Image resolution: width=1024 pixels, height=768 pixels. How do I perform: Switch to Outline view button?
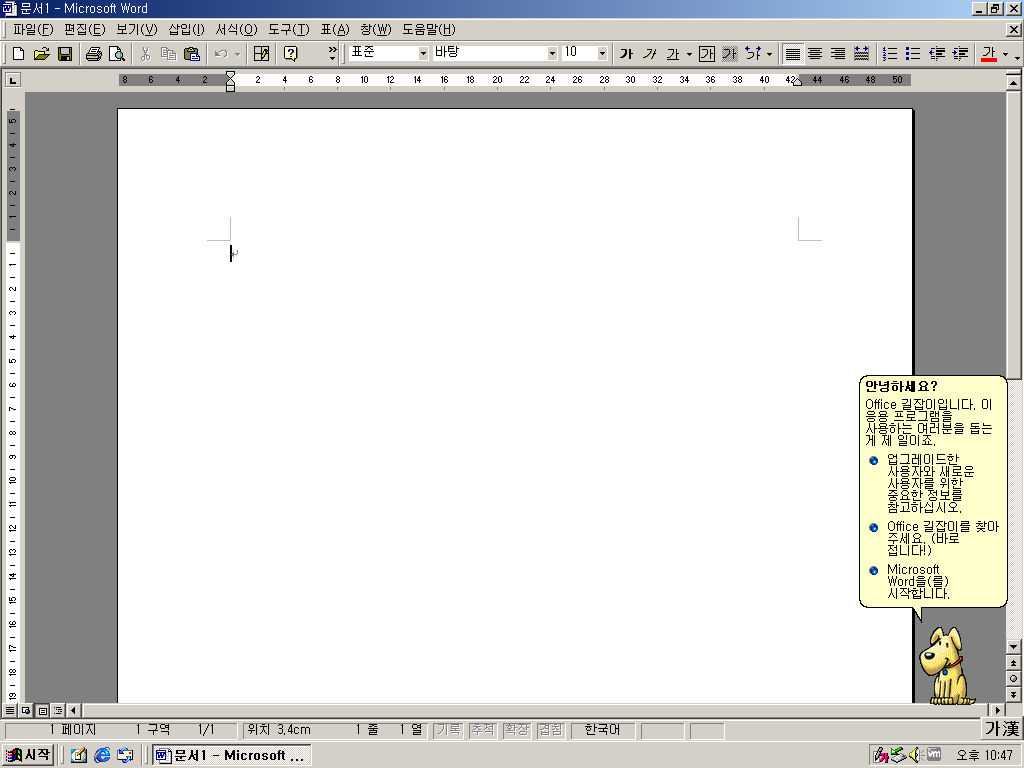(x=57, y=710)
